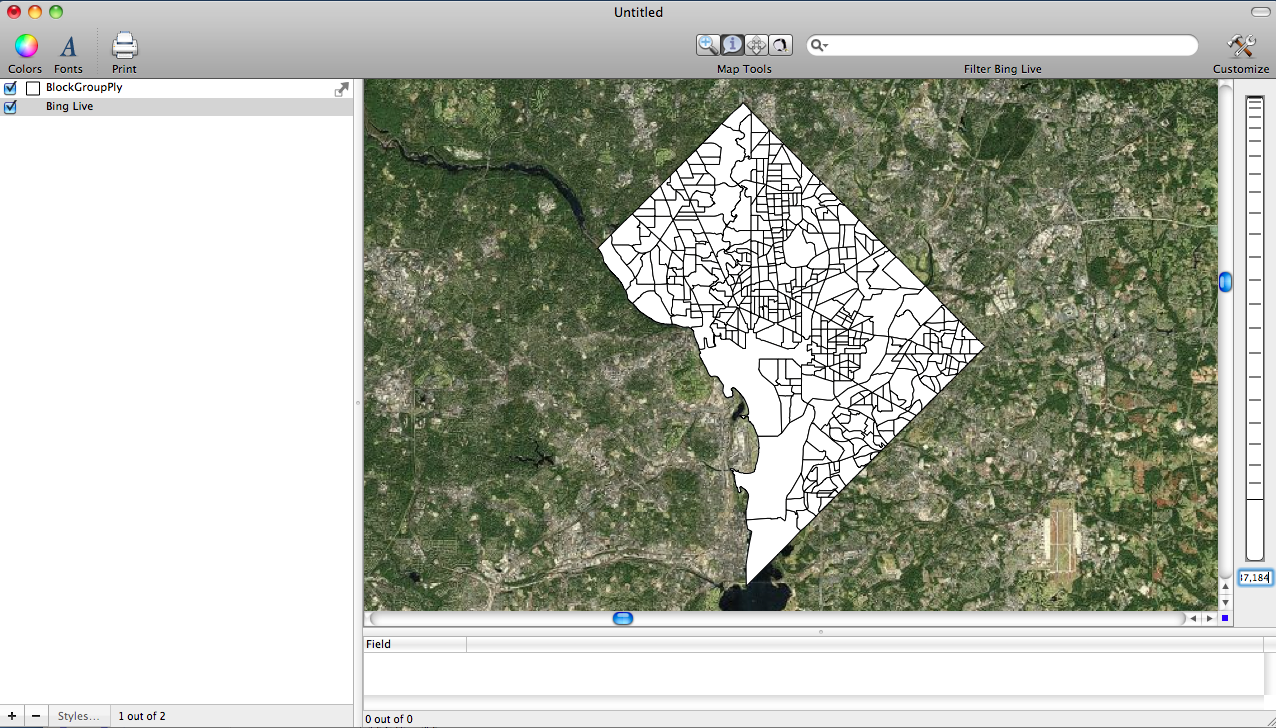1276x728 pixels.
Task: Open the Colors palette
Action: click(25, 46)
